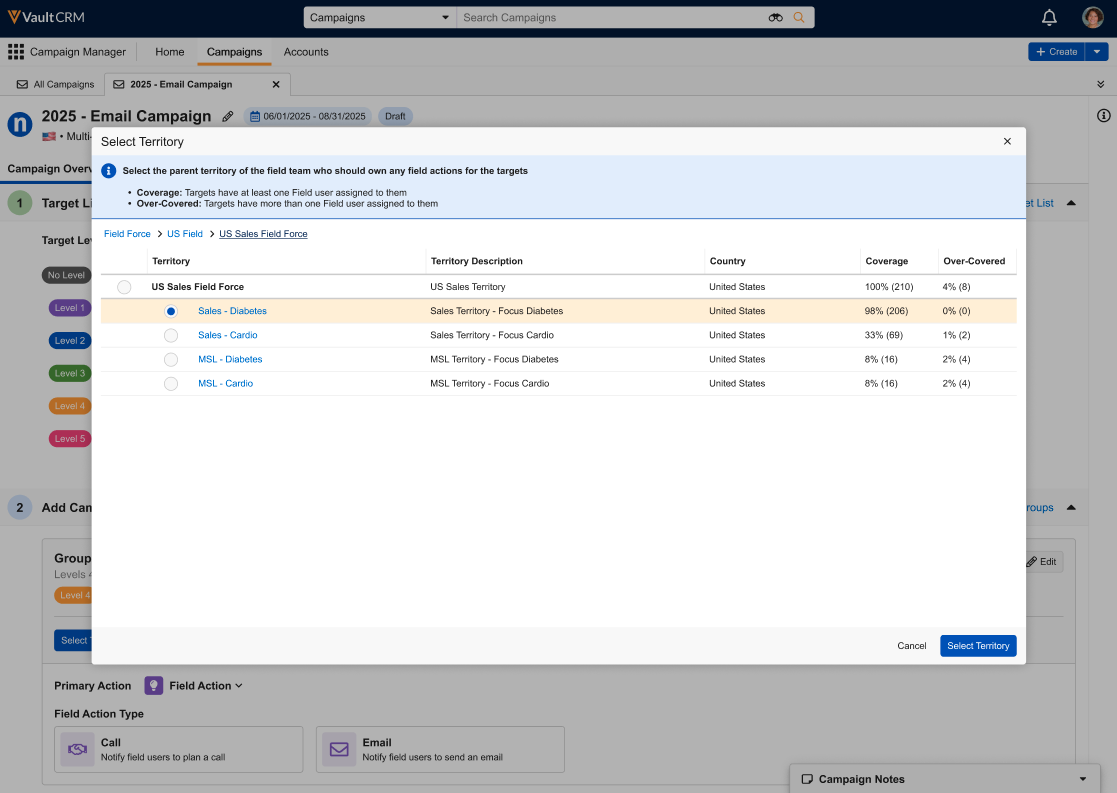Click the orange search magnifier icon
Image resolution: width=1117 pixels, height=793 pixels.
pyautogui.click(x=799, y=18)
